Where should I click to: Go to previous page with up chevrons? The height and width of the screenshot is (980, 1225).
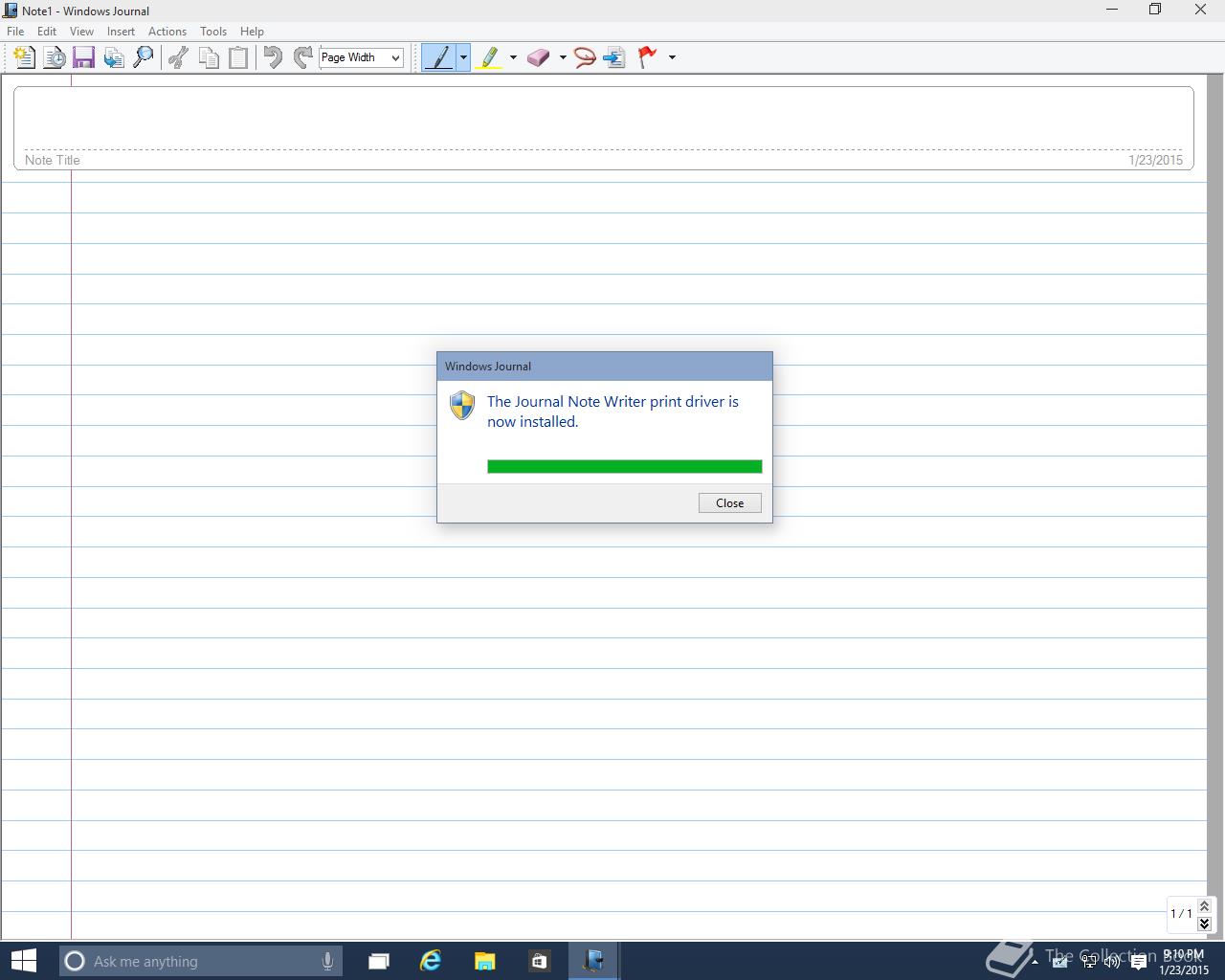(1205, 905)
